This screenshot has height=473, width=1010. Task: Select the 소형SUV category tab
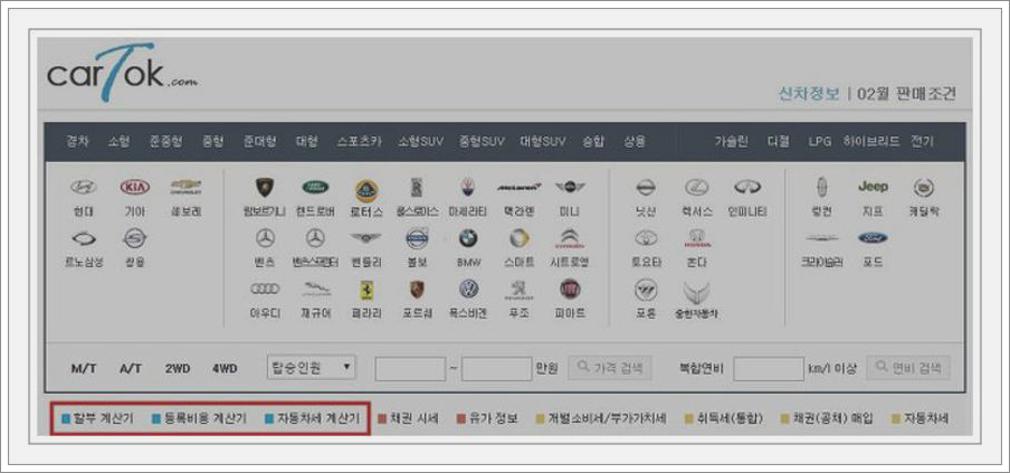click(x=421, y=142)
